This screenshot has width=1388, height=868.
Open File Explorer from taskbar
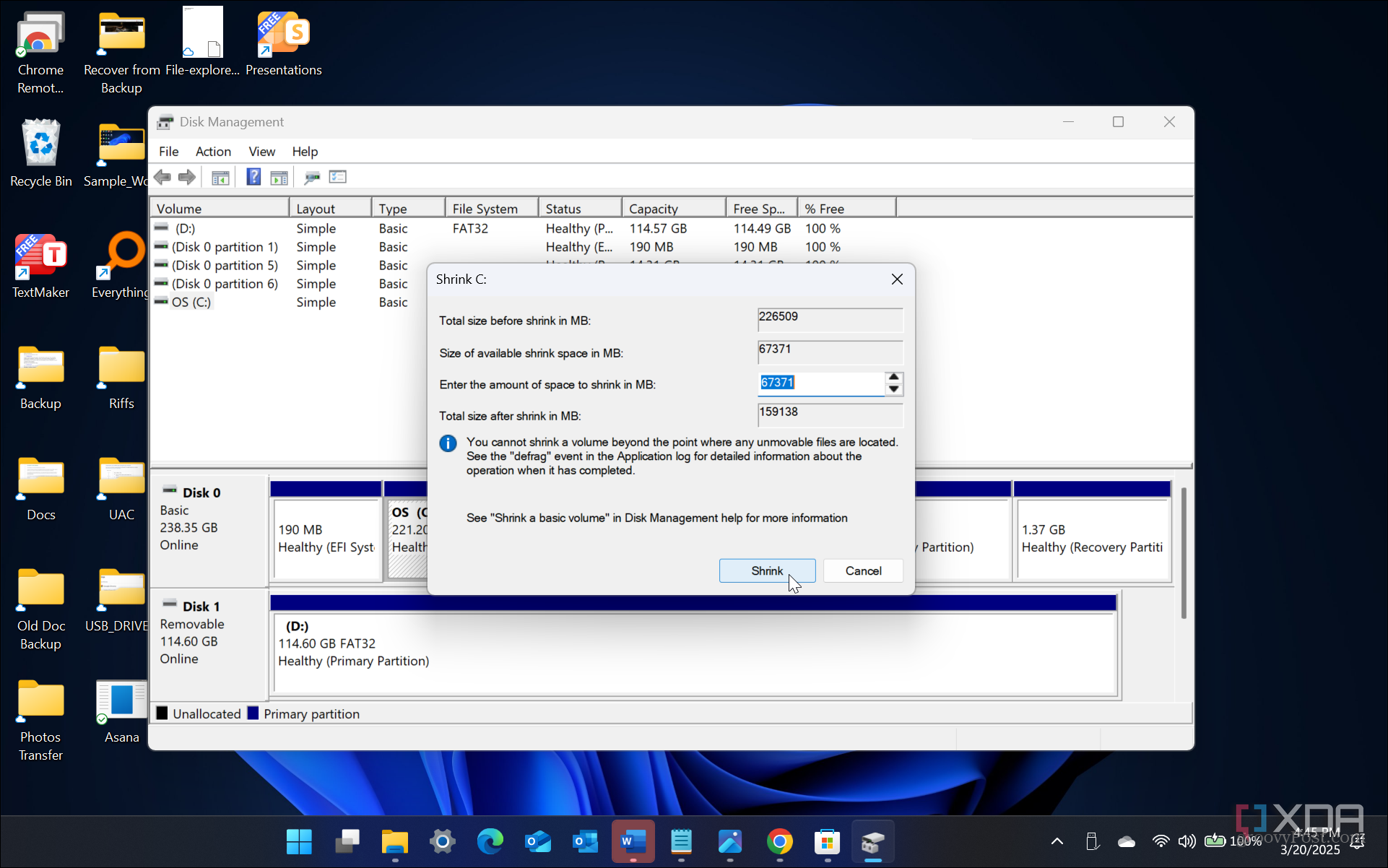pyautogui.click(x=395, y=841)
